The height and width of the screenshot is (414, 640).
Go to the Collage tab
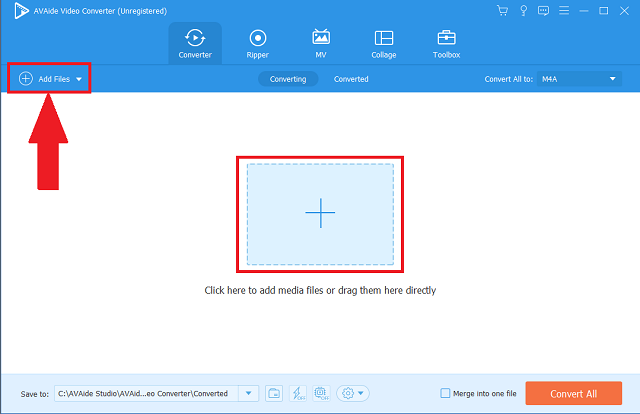pyautogui.click(x=384, y=43)
